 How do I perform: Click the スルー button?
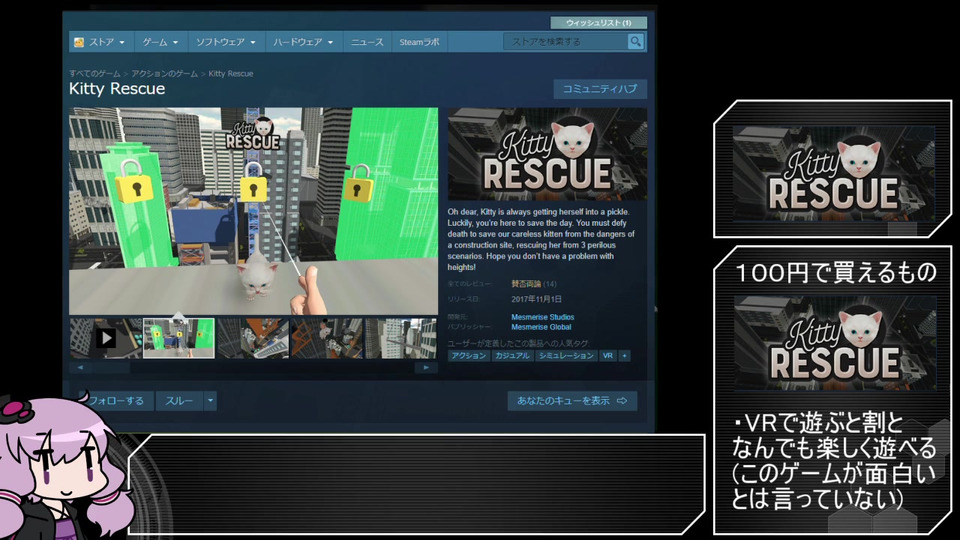tap(179, 401)
